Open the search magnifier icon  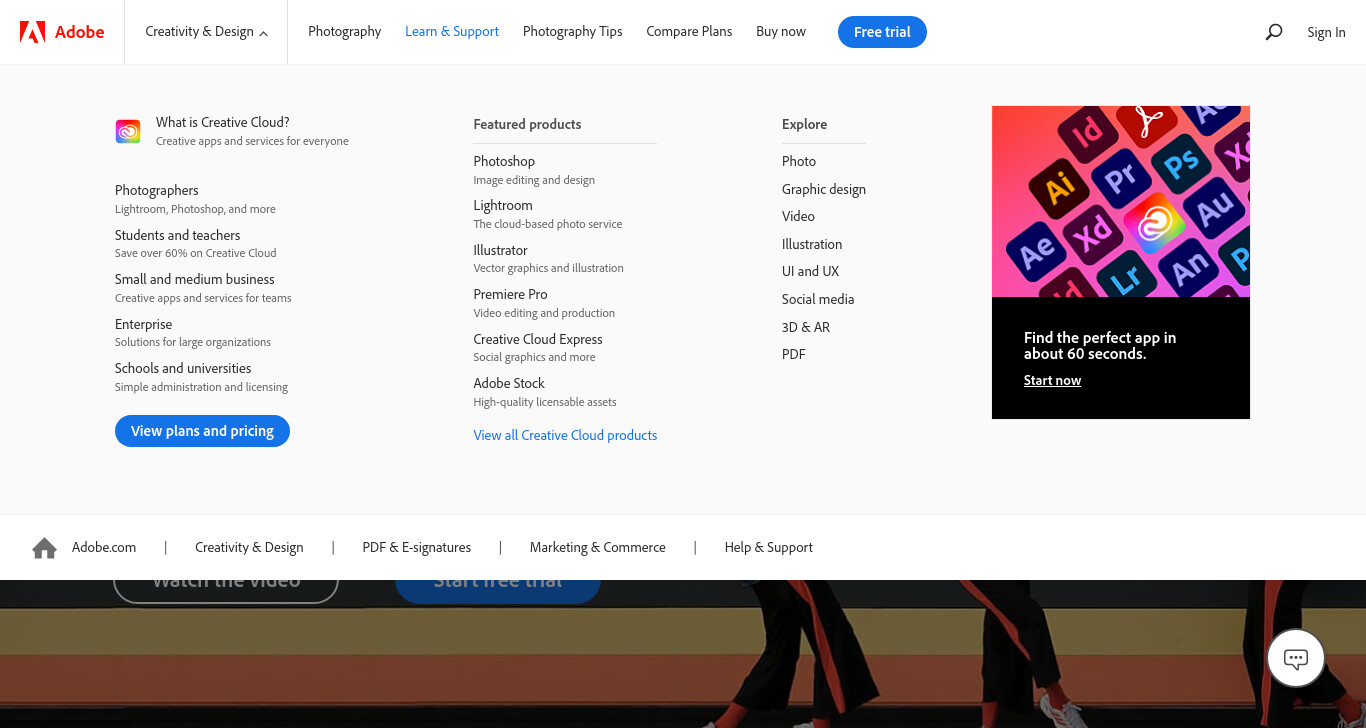coord(1274,32)
